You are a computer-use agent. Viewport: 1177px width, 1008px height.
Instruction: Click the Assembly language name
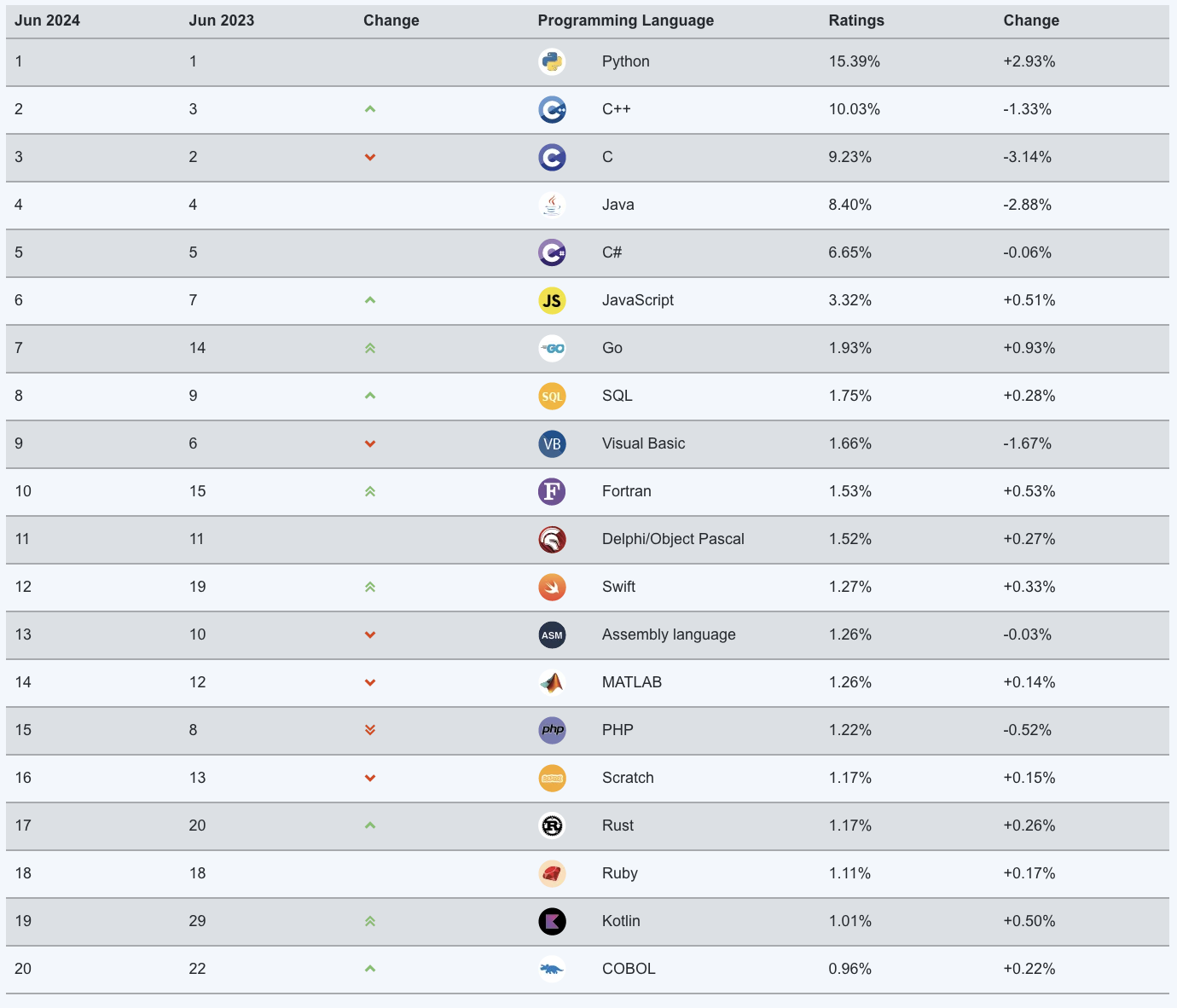click(669, 634)
